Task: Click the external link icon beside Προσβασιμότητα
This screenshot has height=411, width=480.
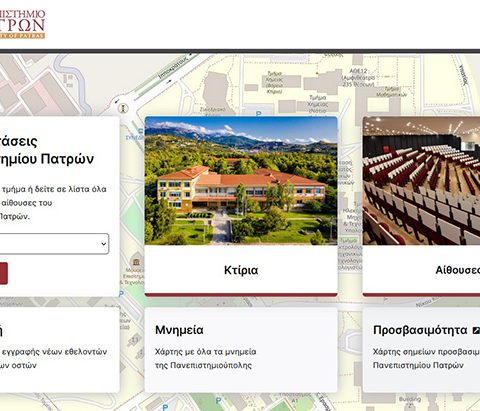Action: (x=476, y=330)
